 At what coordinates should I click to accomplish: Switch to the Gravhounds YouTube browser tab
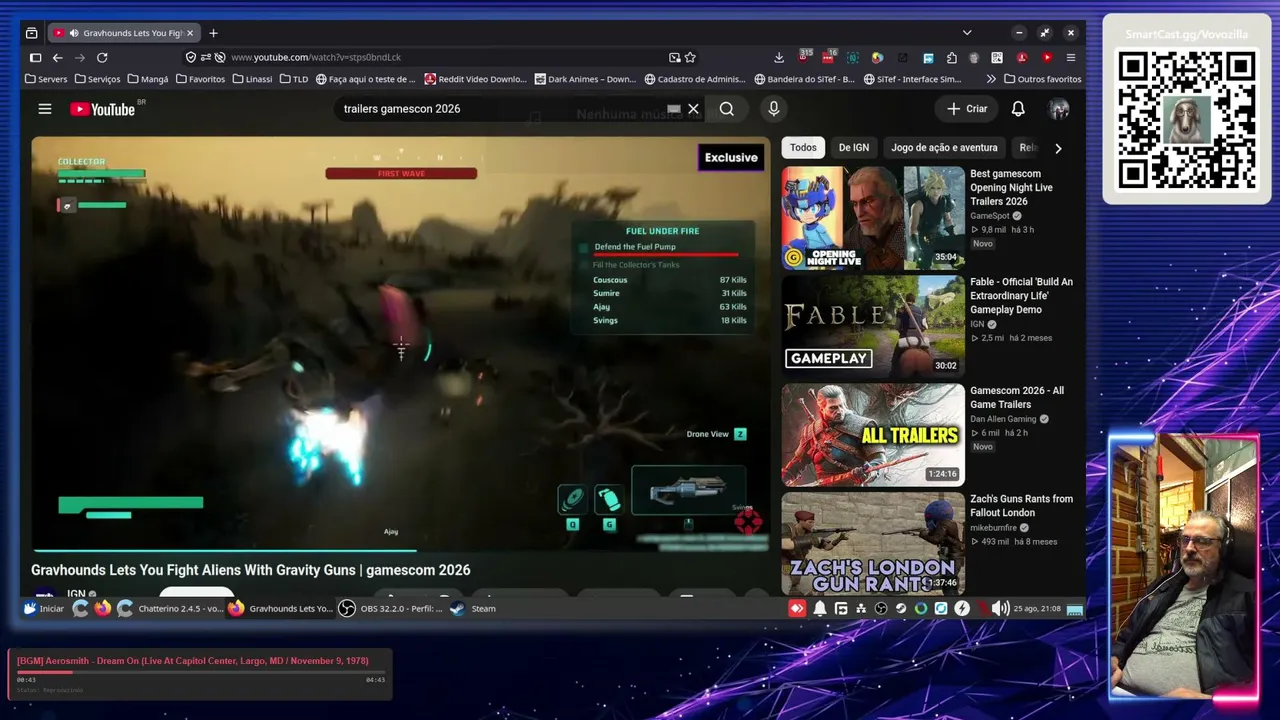pos(124,33)
